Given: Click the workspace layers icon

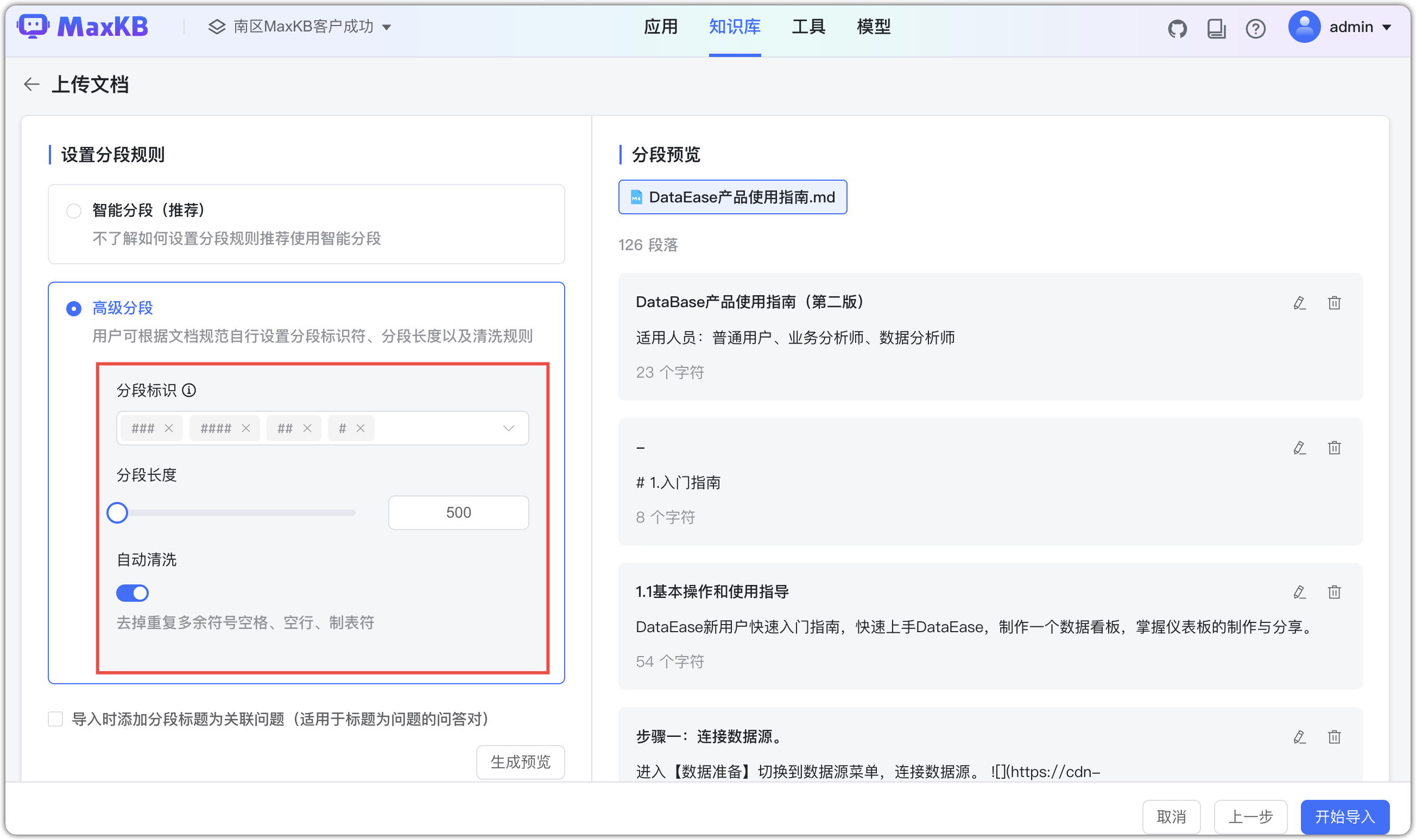Looking at the screenshot, I should click(217, 27).
